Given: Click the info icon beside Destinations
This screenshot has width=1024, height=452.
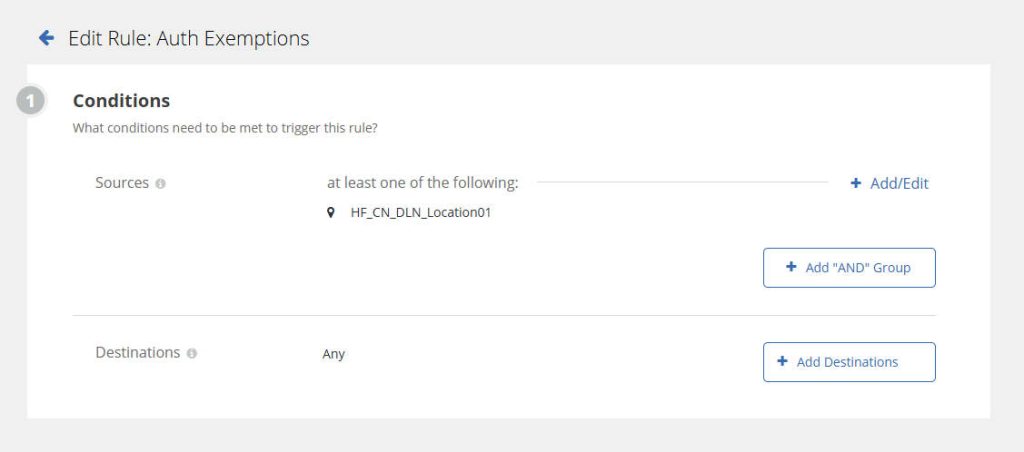Looking at the screenshot, I should (x=192, y=353).
